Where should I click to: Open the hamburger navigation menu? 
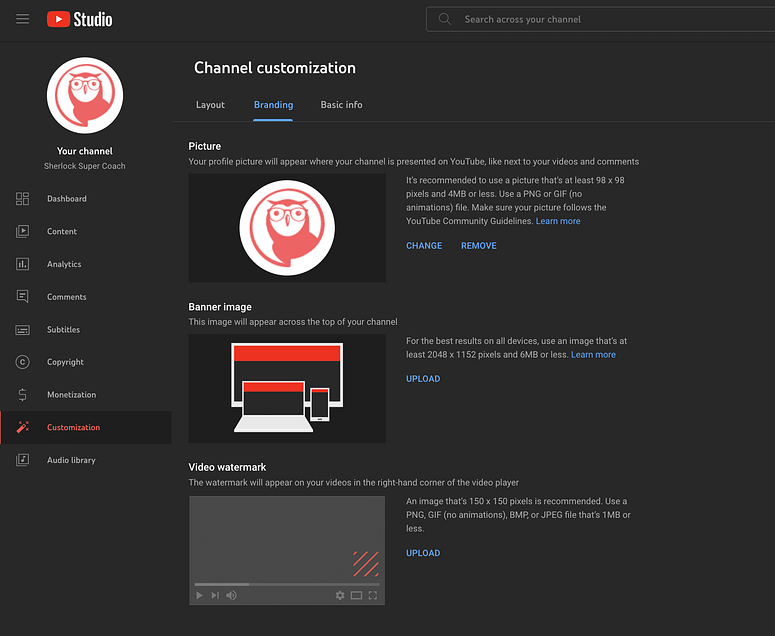click(x=23, y=19)
